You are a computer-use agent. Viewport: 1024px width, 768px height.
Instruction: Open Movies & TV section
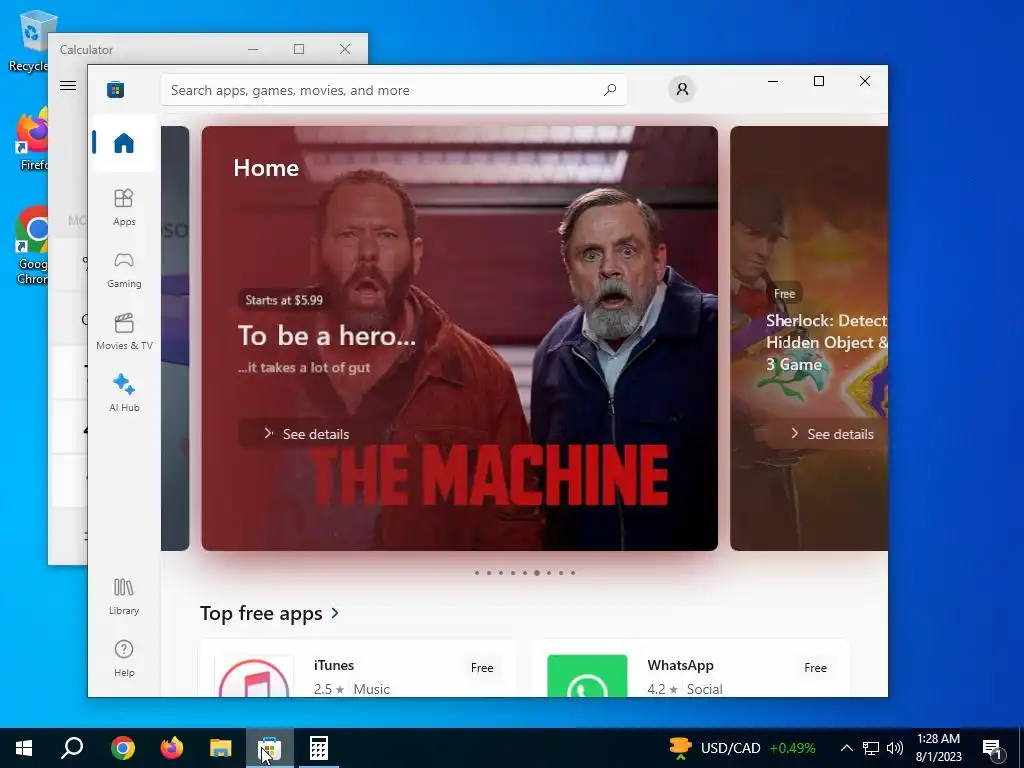(123, 332)
